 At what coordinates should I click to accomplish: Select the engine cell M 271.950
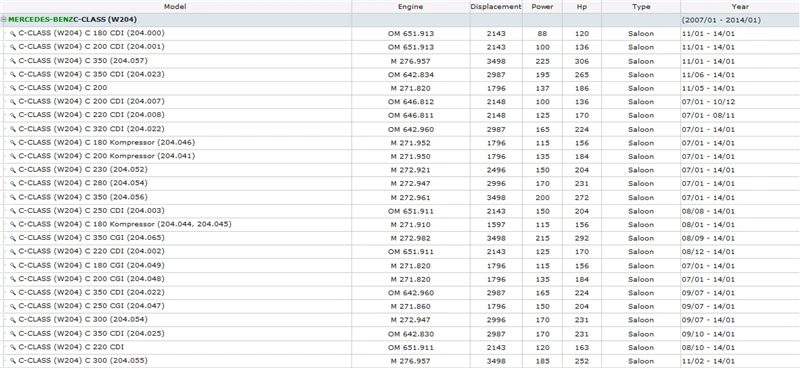coord(411,156)
